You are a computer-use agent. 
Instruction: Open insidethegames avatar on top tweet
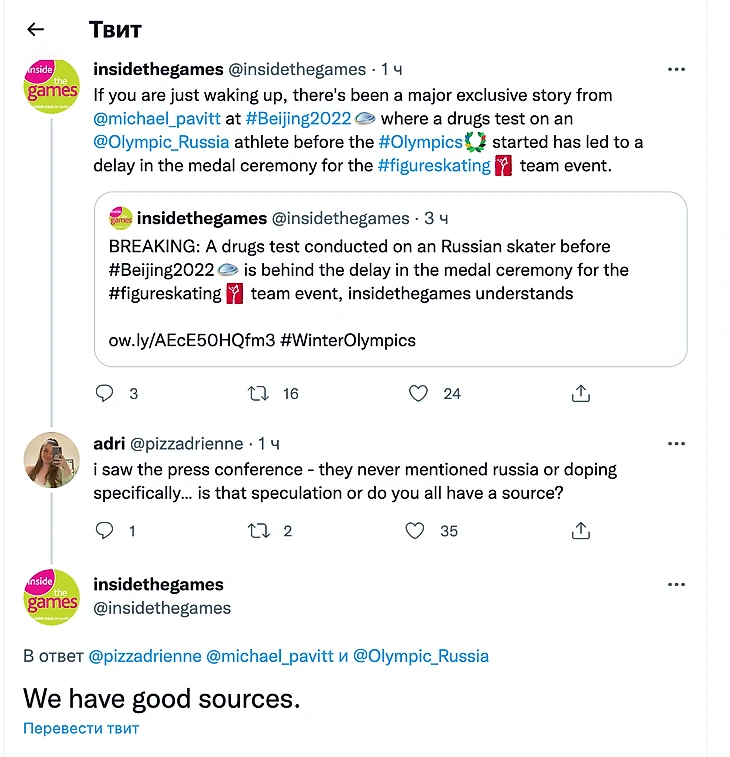click(51, 86)
